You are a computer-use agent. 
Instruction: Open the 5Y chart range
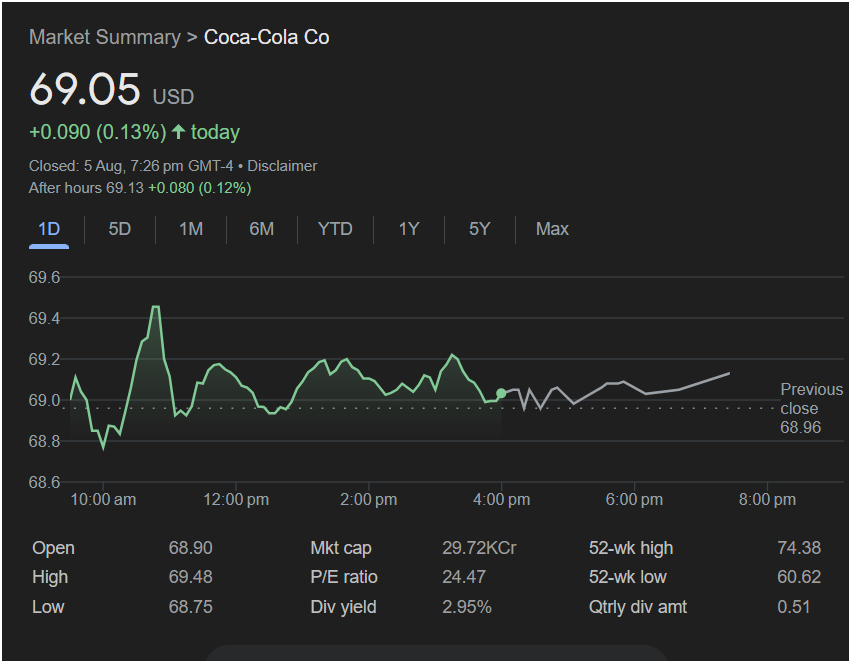point(479,229)
